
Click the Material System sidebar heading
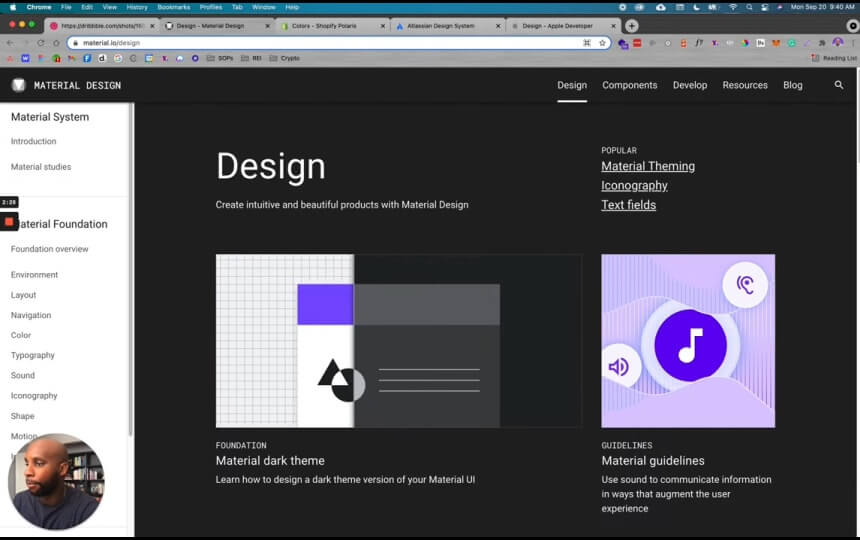50,117
